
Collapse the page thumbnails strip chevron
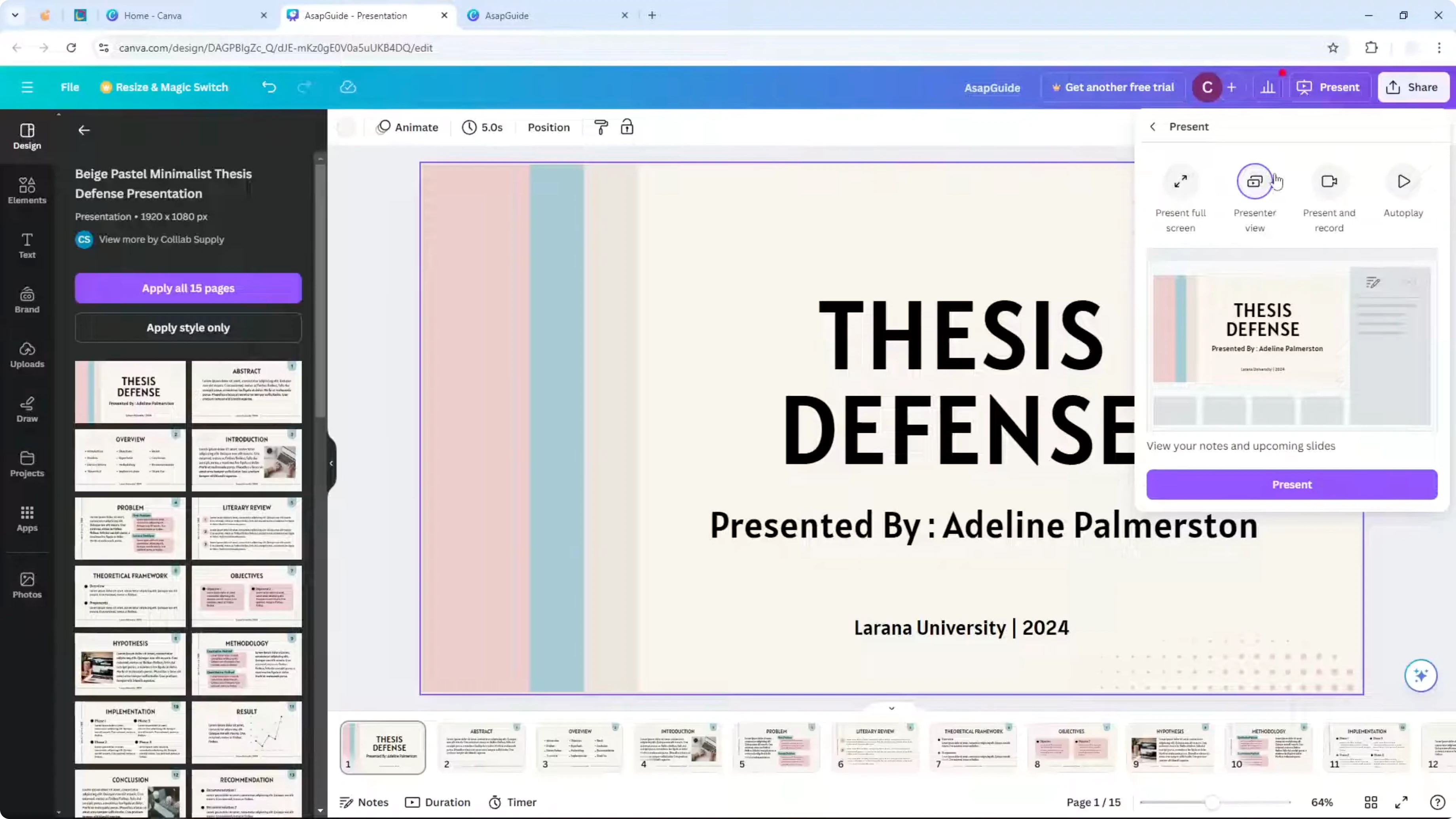(x=891, y=708)
